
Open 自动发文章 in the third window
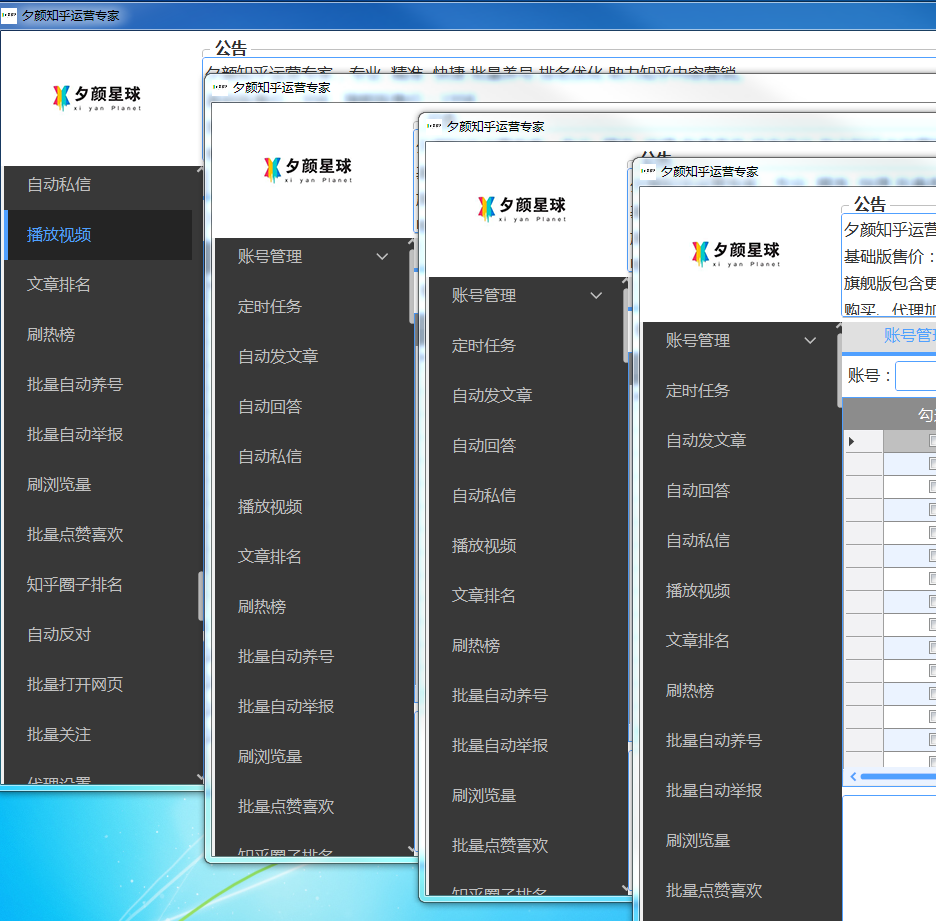pos(492,395)
